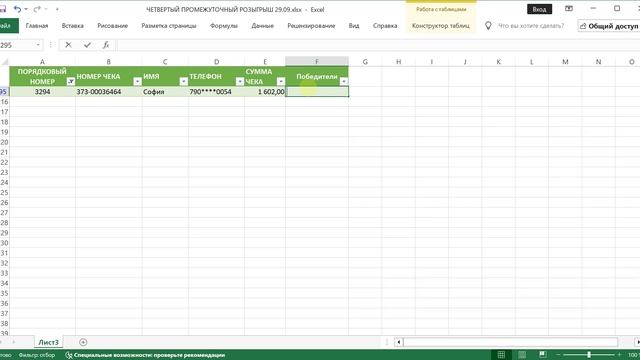Click the Общий доступ share button

(609, 26)
